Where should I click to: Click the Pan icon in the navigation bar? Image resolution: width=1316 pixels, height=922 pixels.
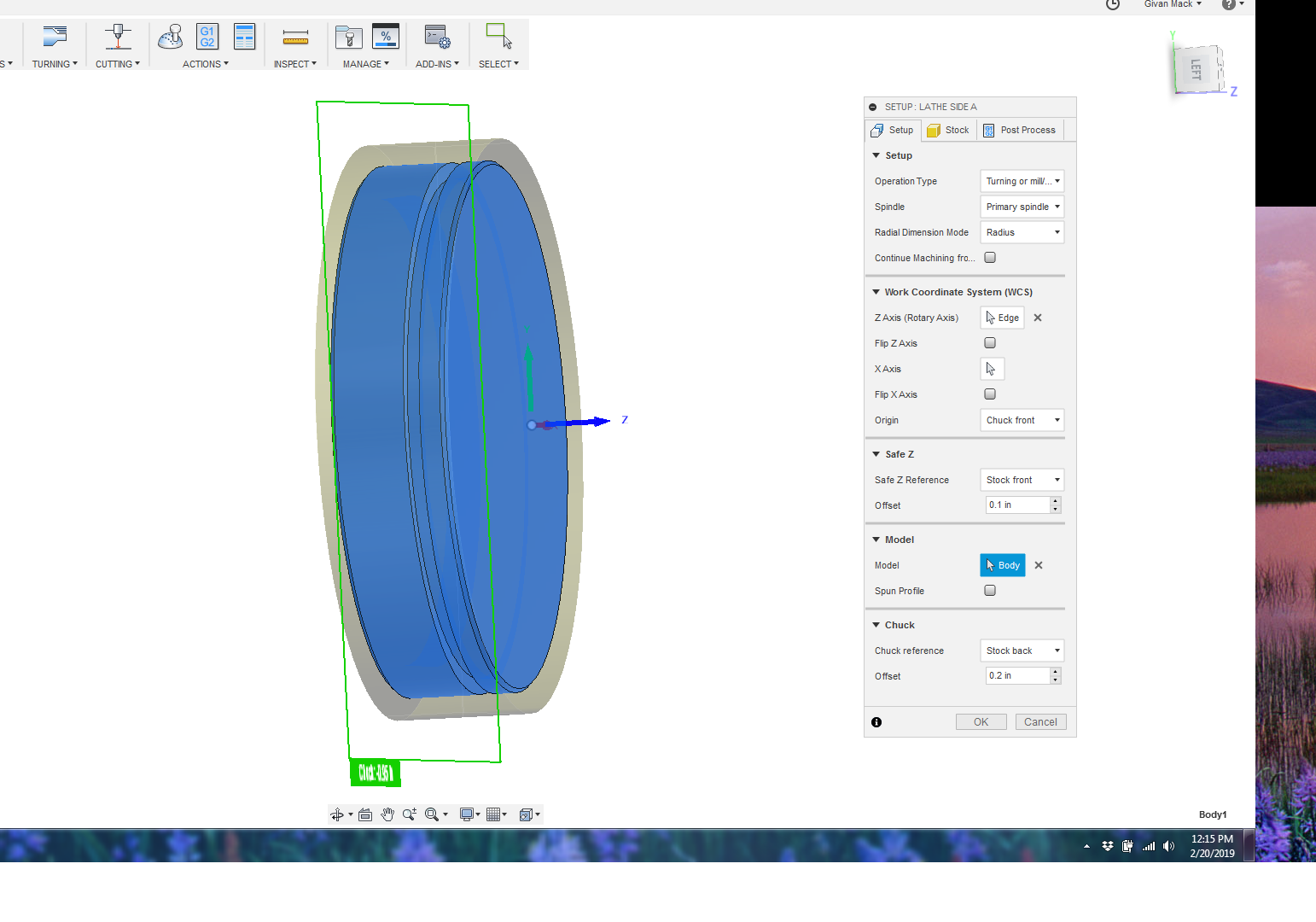pos(387,814)
